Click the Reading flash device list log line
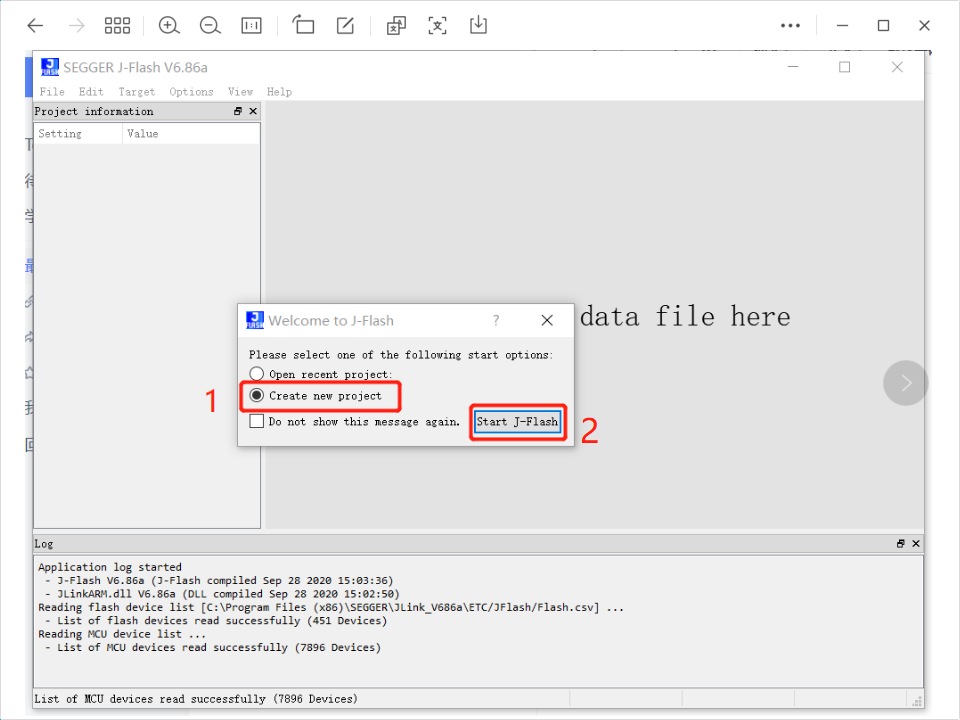960x720 pixels. (331, 607)
